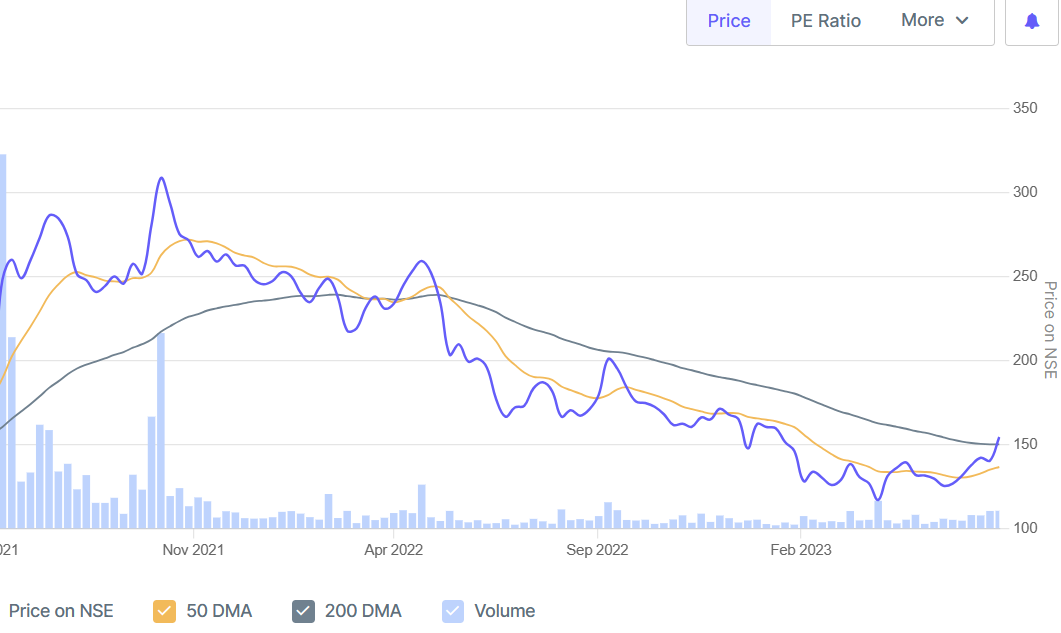
Task: Click the price peak near 300 before Nov 2021
Action: point(161,179)
